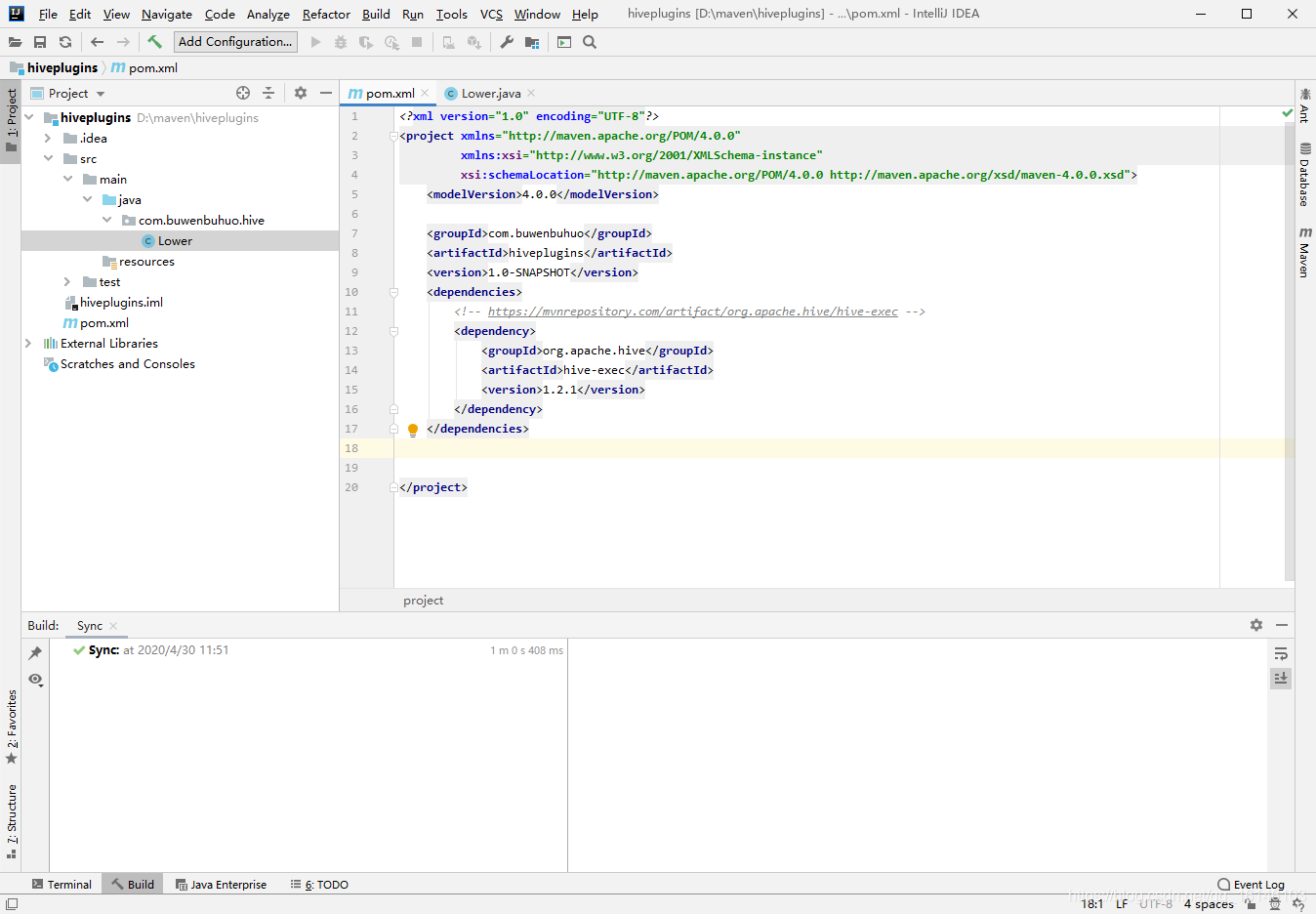Screen dimensions: 1316x914
Task: Select Lower class in project tree
Action: click(x=175, y=240)
